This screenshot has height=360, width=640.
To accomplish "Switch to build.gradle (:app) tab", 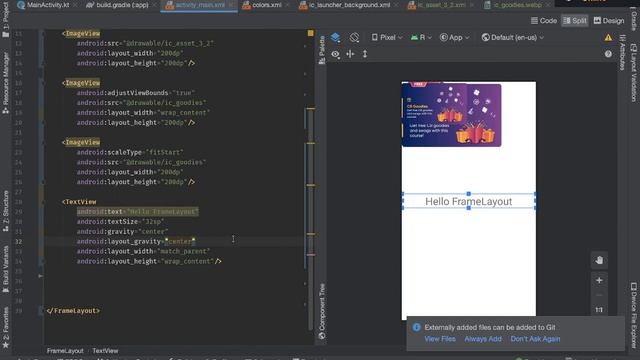I will coord(118,5).
